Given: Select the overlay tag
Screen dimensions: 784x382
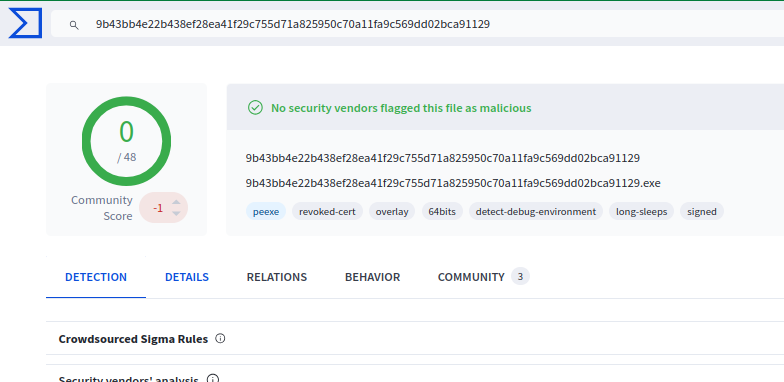Looking at the screenshot, I should pyautogui.click(x=392, y=212).
